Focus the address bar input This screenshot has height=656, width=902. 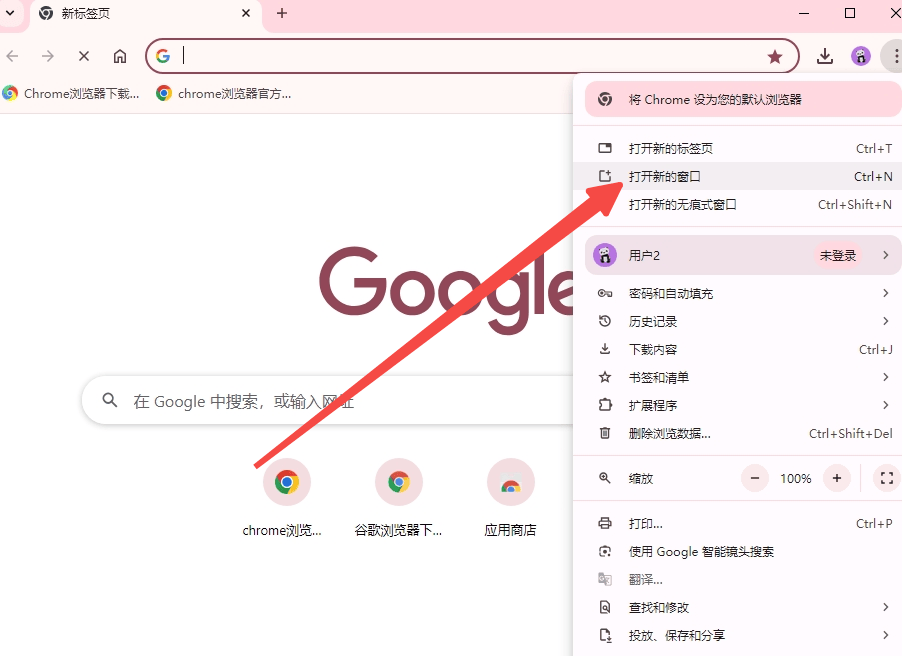pyautogui.click(x=472, y=56)
